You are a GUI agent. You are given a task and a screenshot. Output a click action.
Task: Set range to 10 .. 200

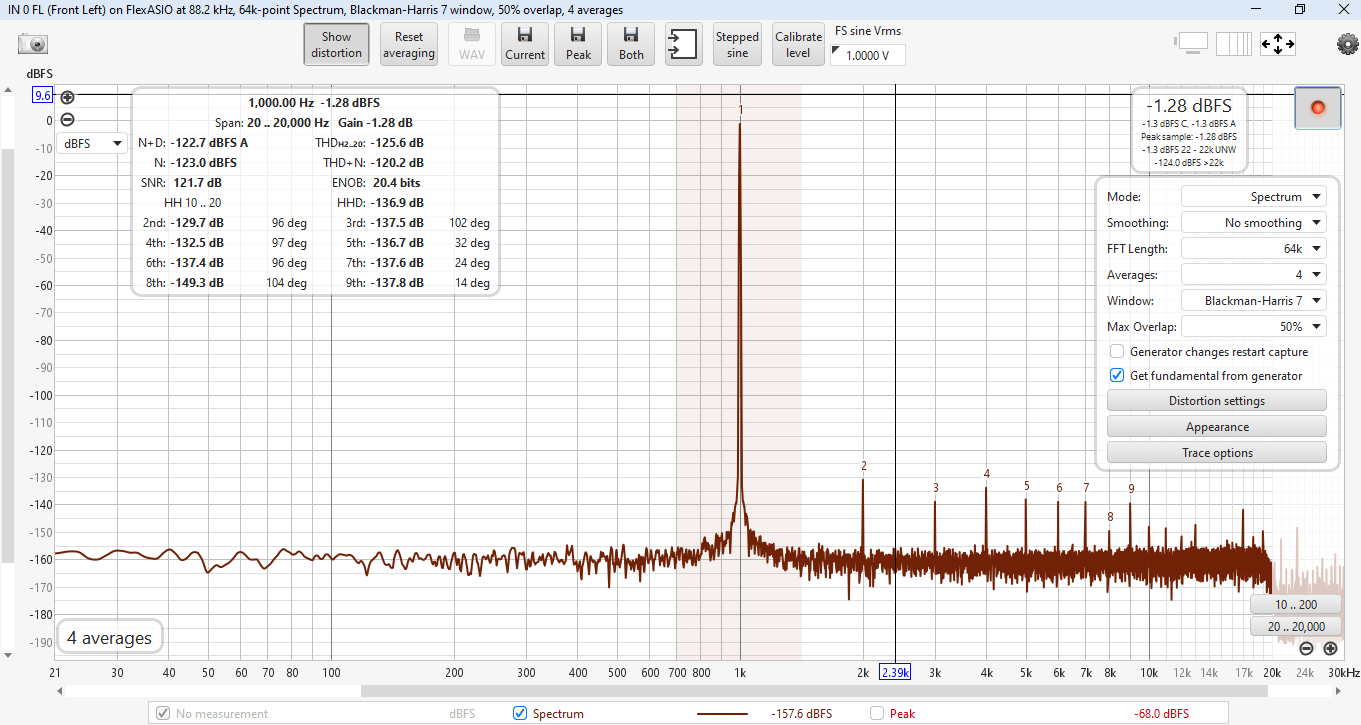pos(1296,604)
